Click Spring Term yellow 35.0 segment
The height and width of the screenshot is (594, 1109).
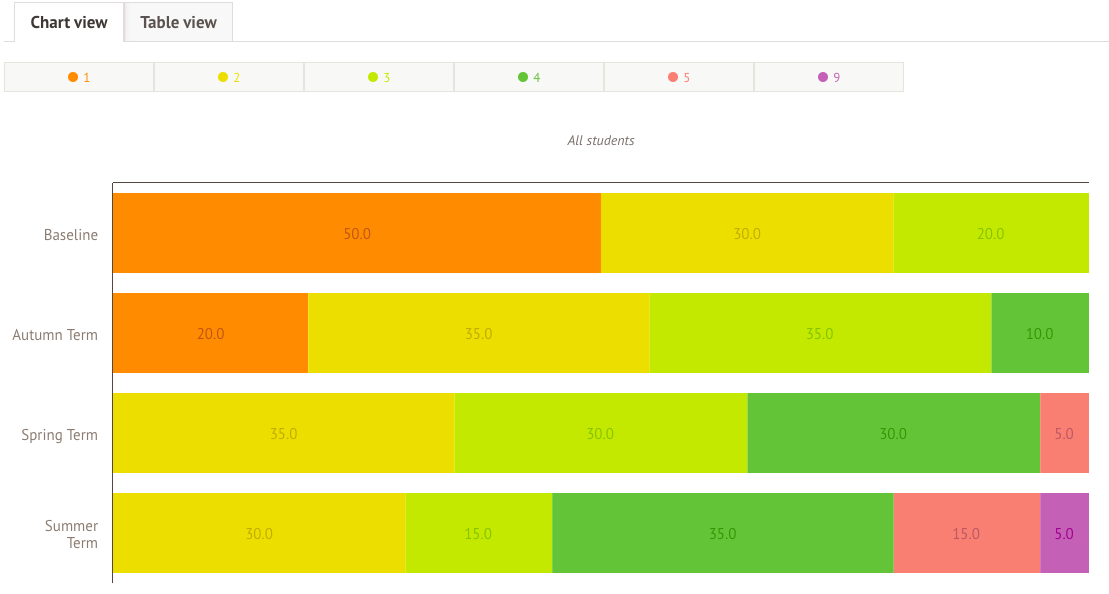coord(283,433)
